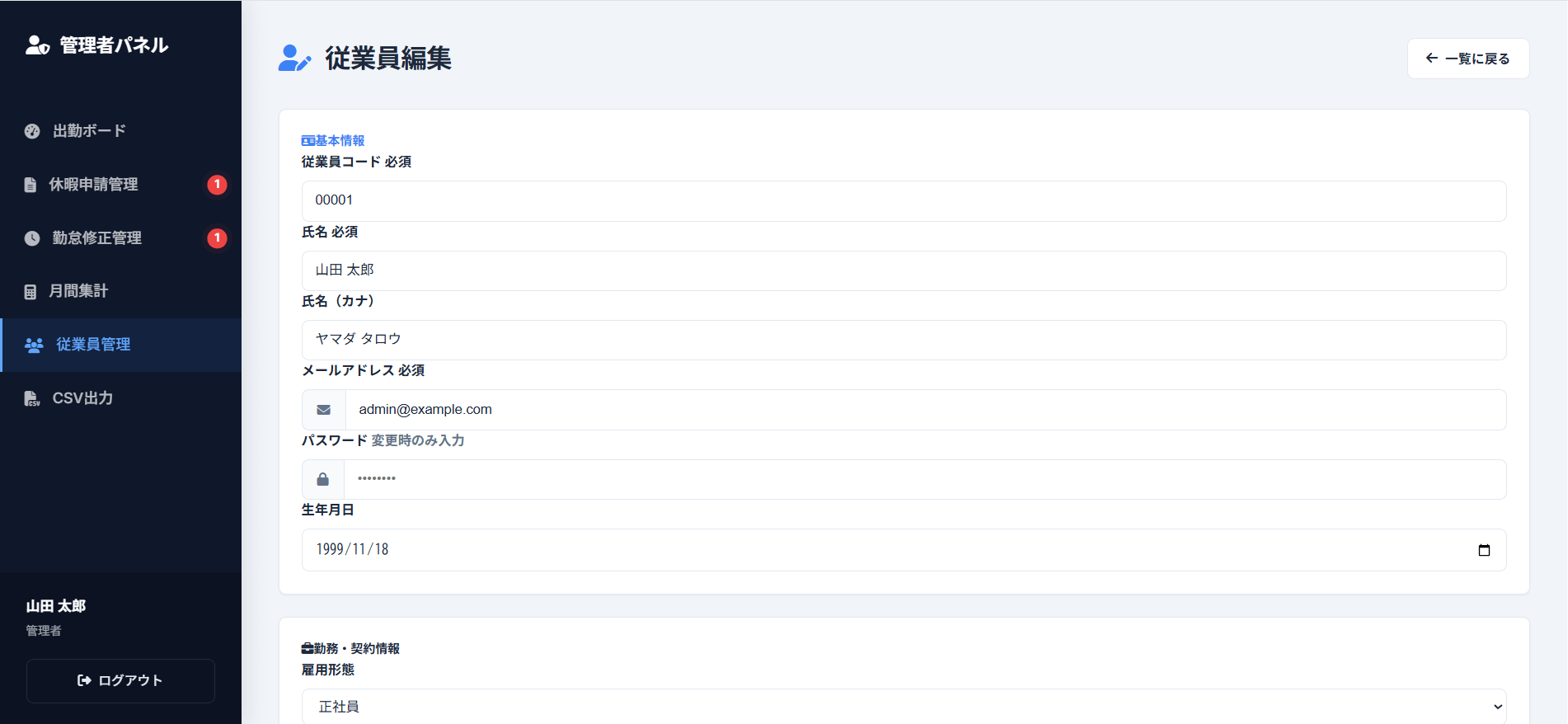
Task: Click the email field with admin@example.com
Action: [925, 410]
